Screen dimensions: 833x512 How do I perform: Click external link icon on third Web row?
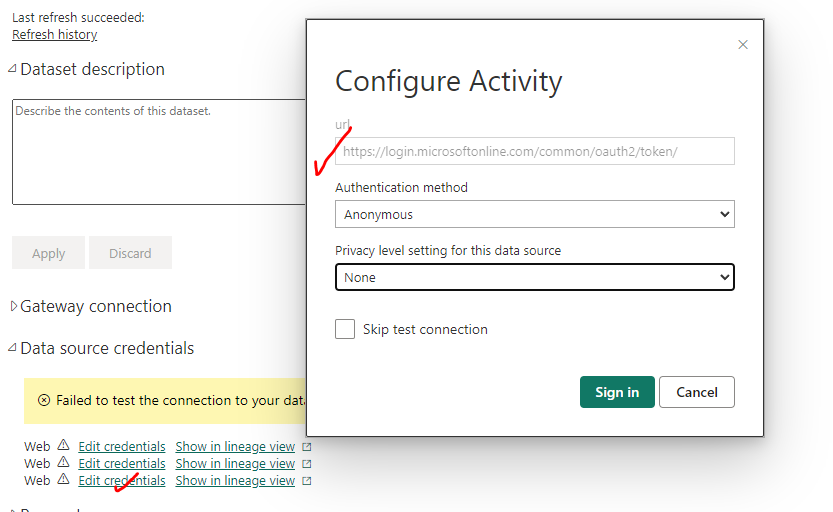click(x=307, y=481)
